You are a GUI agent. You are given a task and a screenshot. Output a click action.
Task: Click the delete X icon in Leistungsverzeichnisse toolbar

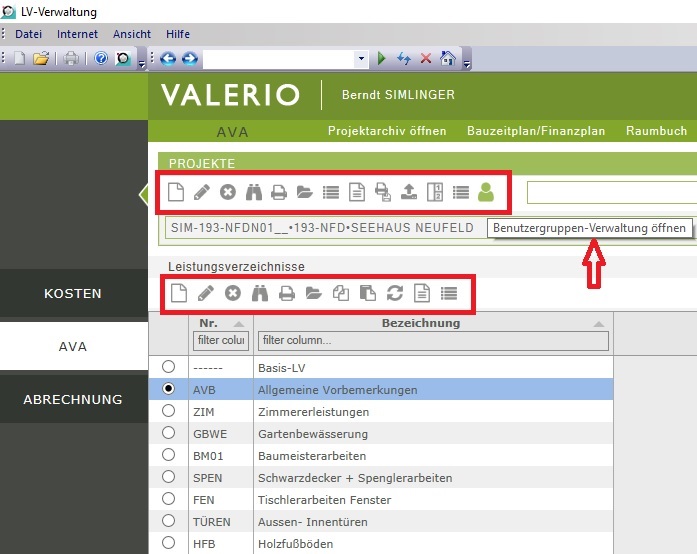point(232,293)
